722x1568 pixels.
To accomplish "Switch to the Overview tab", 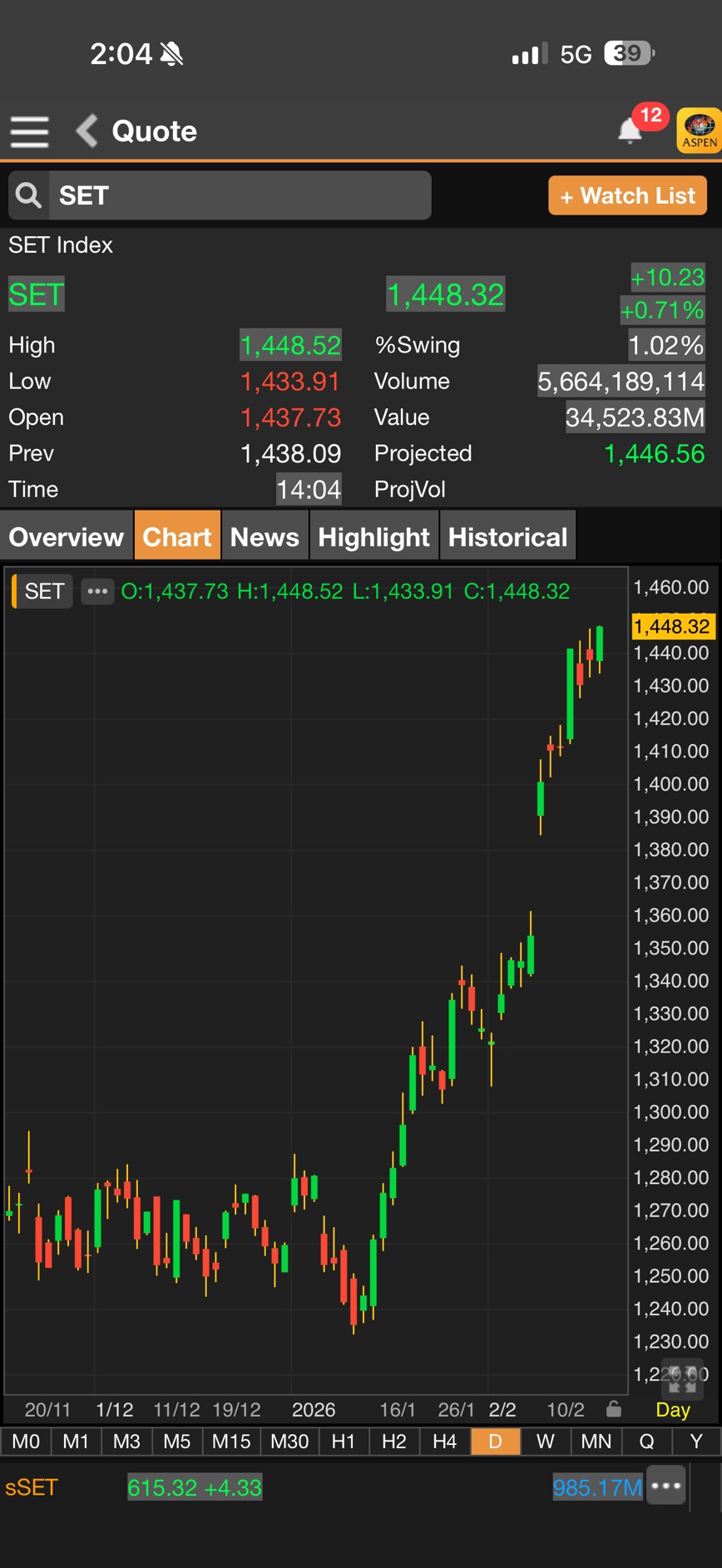I will (66, 537).
